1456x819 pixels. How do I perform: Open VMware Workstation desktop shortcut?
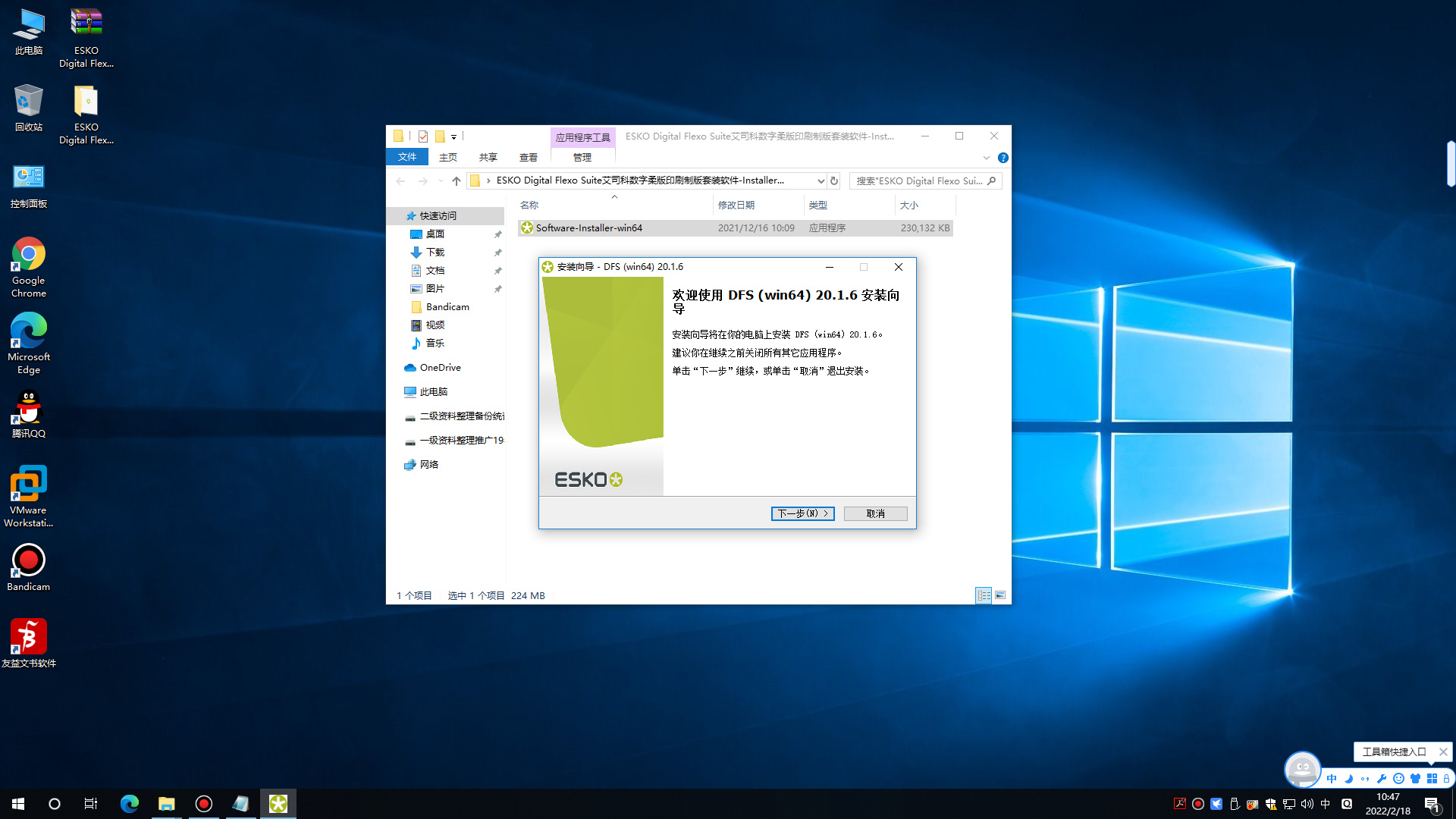pyautogui.click(x=29, y=497)
